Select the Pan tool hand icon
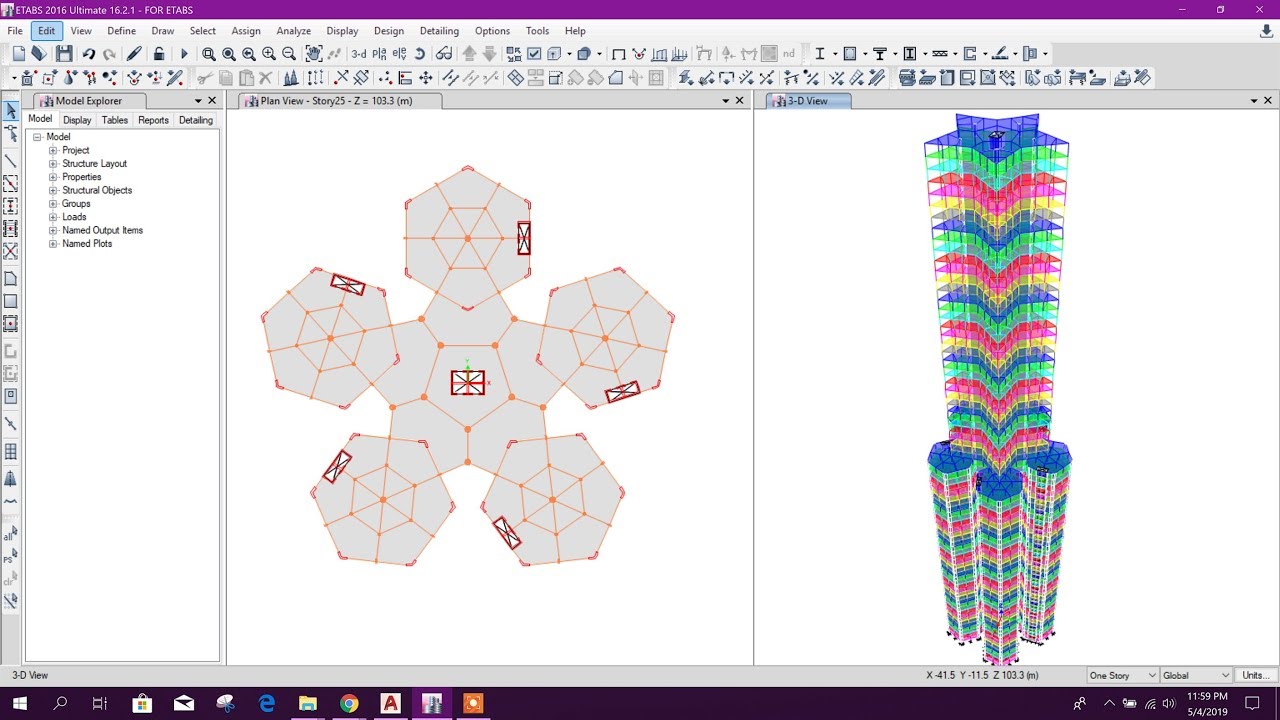 coord(311,52)
